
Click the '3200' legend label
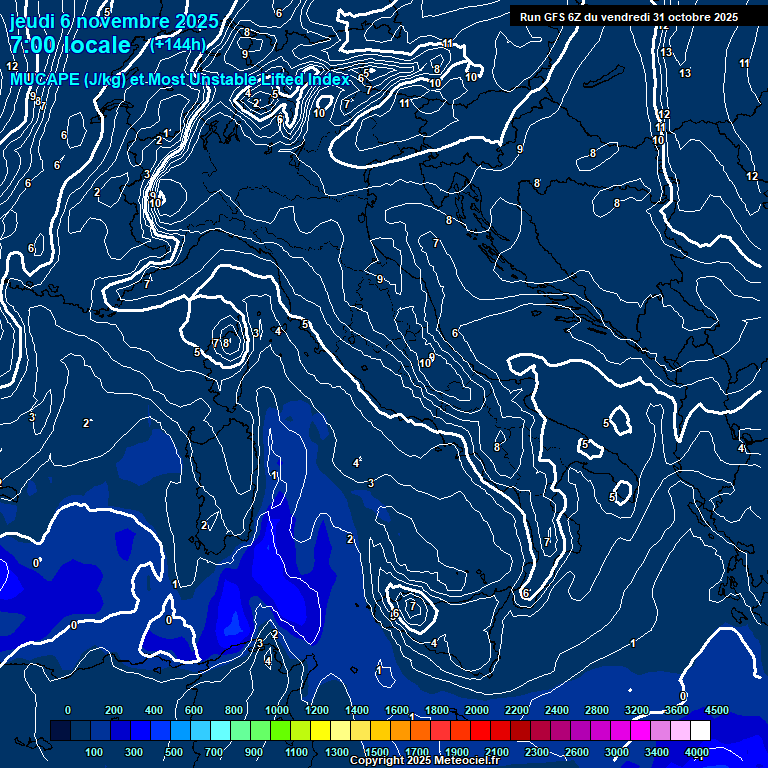(x=637, y=710)
